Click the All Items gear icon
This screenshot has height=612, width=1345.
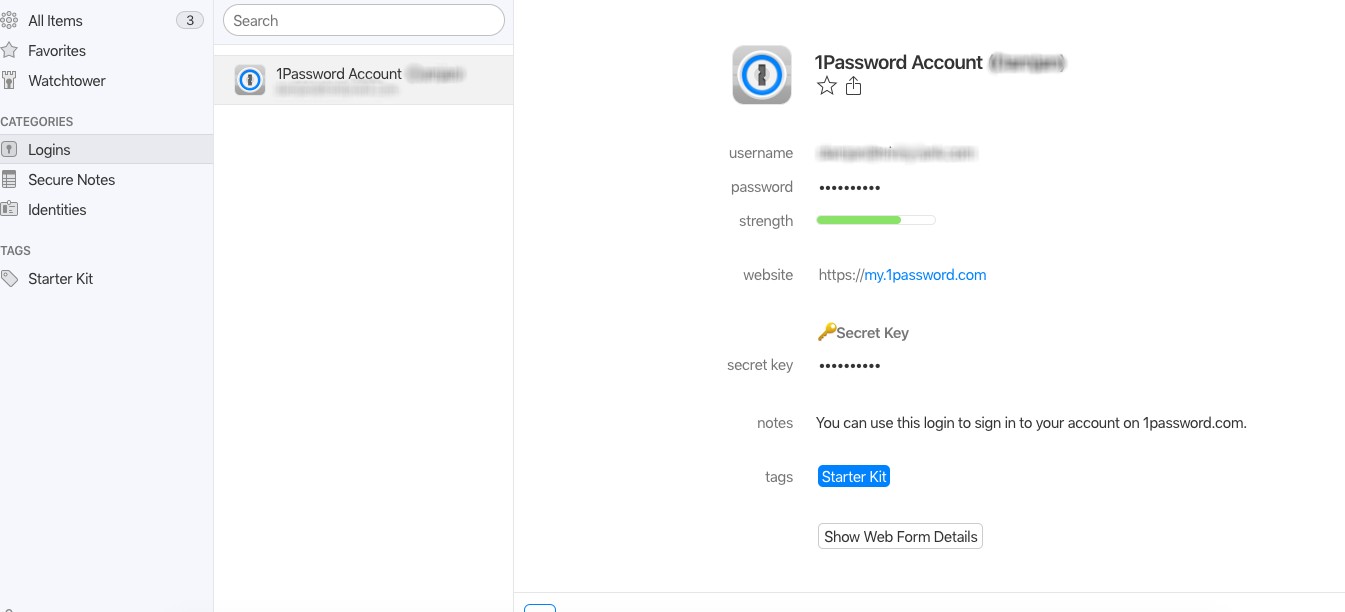point(9,20)
